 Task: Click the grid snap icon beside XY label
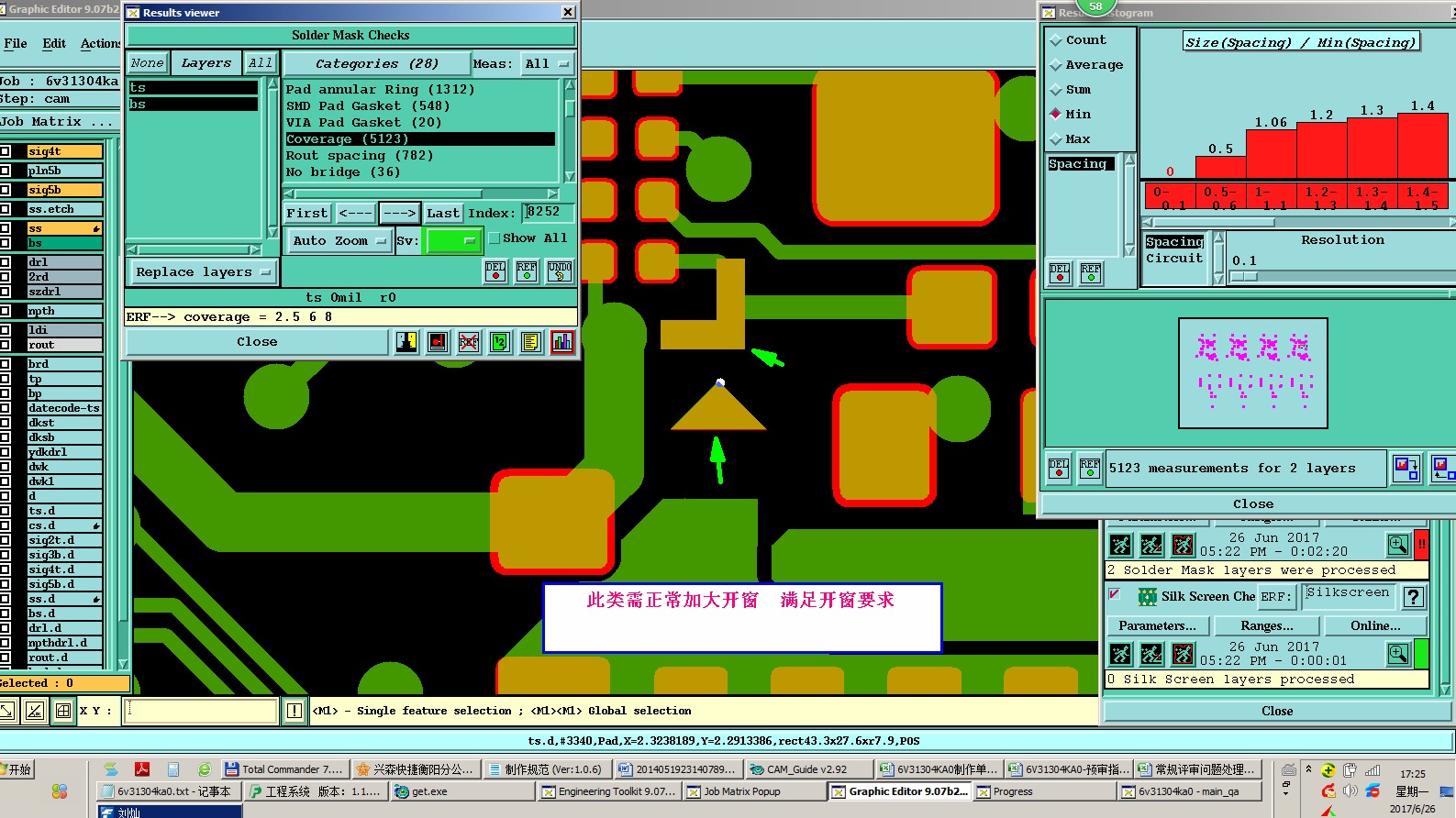pyautogui.click(x=63, y=711)
